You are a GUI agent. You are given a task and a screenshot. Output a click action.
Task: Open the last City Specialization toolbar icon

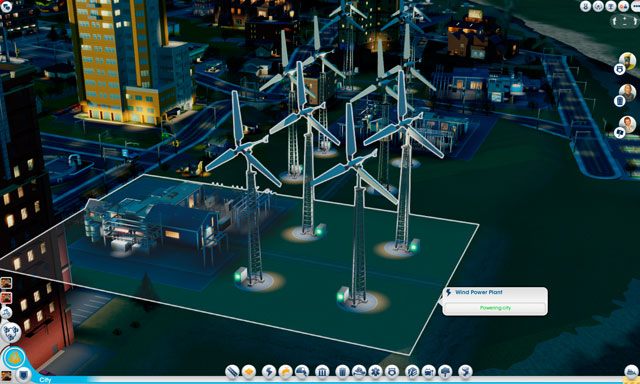[465, 371]
